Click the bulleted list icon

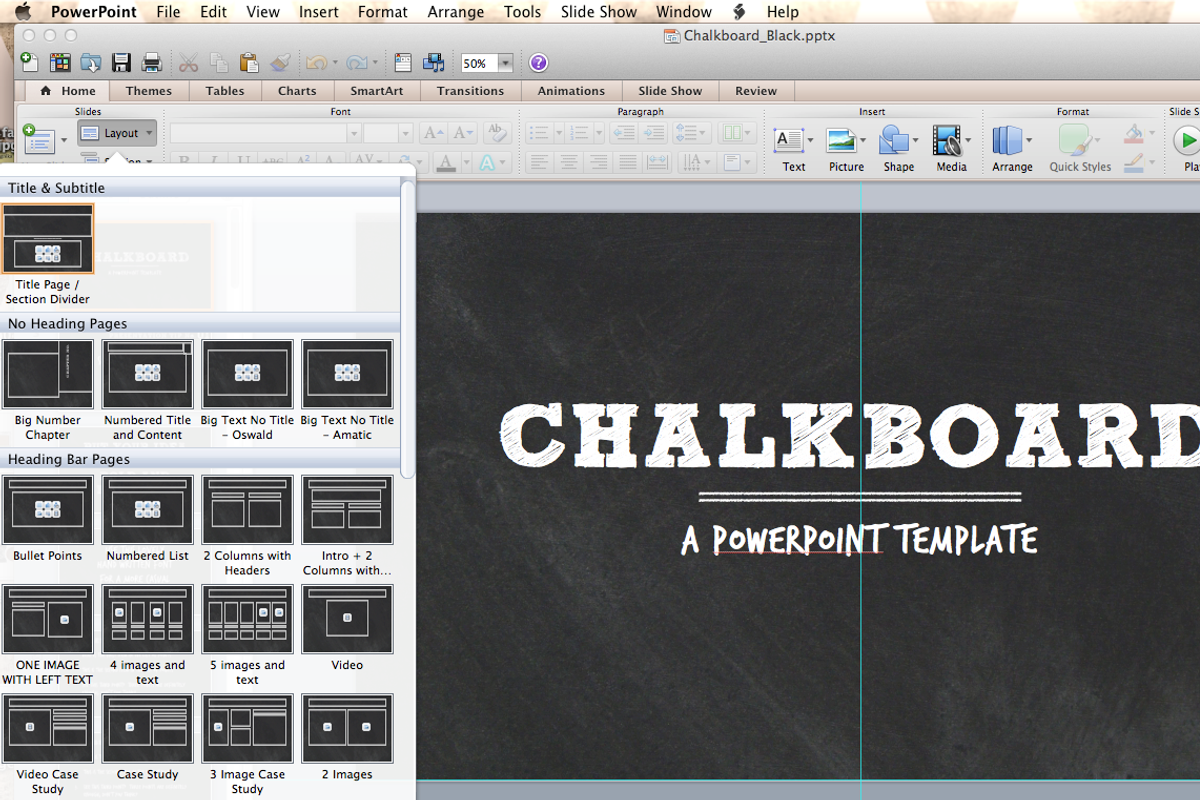539,133
